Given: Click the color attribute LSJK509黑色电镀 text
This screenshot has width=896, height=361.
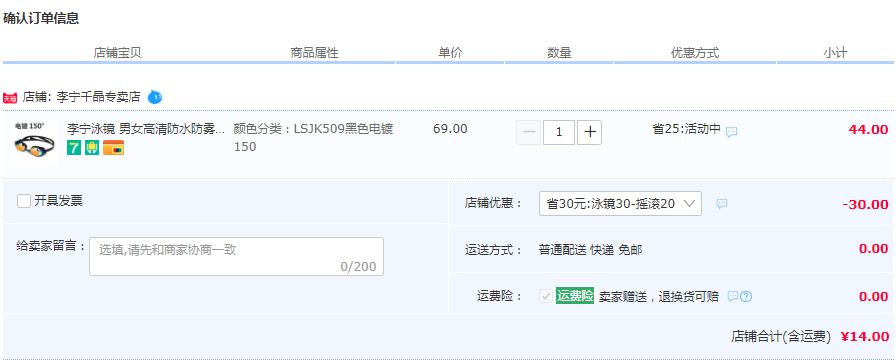Looking at the screenshot, I should click(313, 138).
